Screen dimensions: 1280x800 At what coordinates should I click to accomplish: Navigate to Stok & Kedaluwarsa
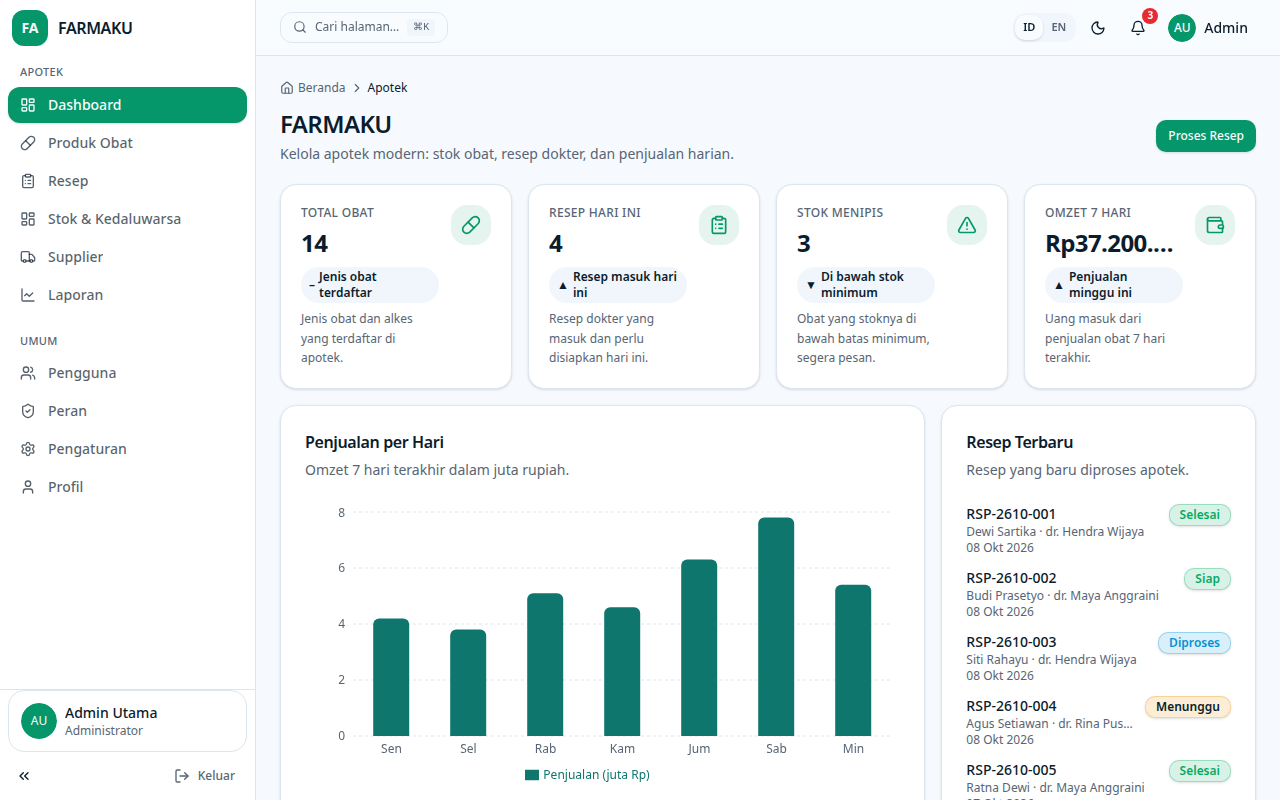click(127, 219)
